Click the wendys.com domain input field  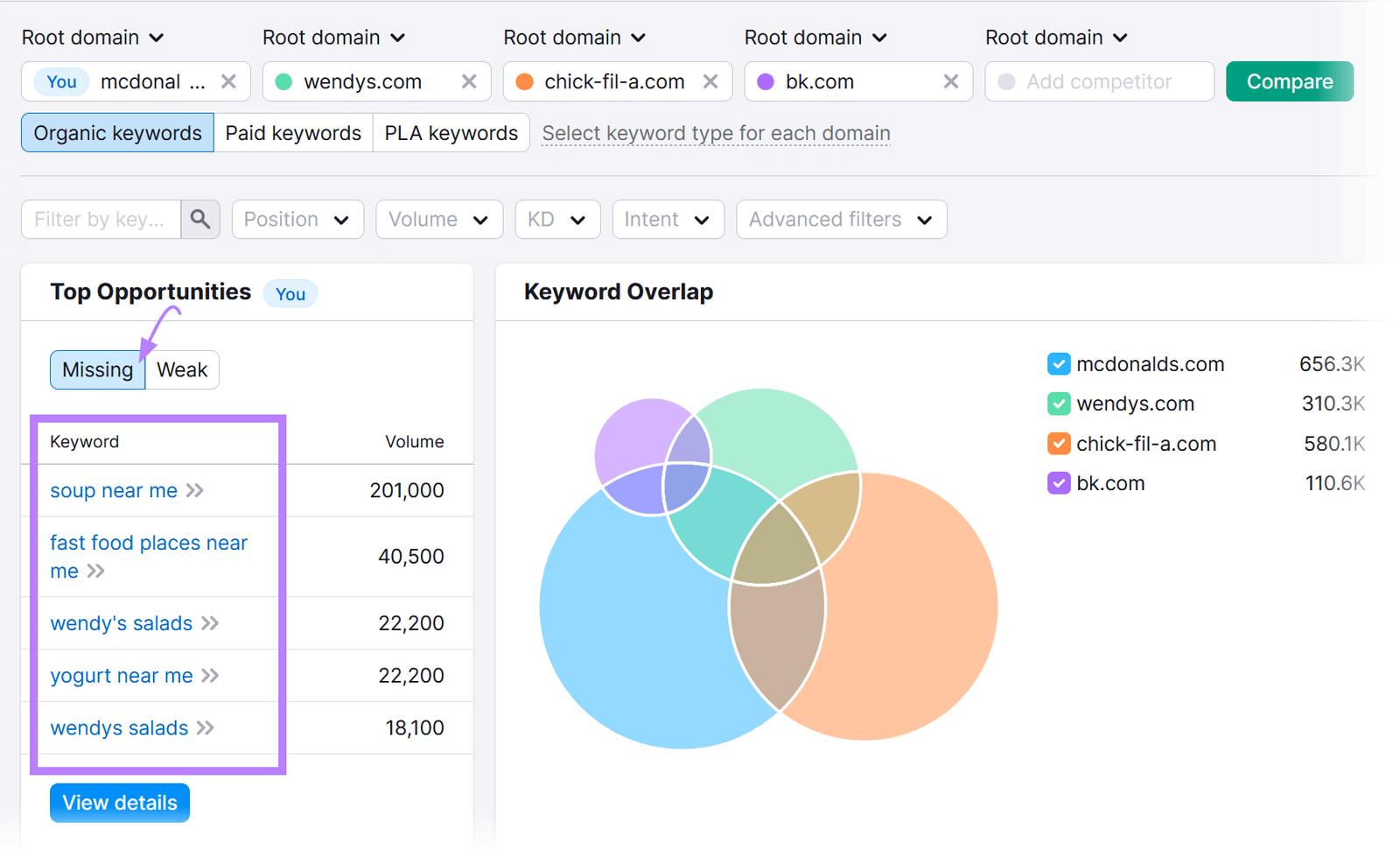tap(377, 81)
